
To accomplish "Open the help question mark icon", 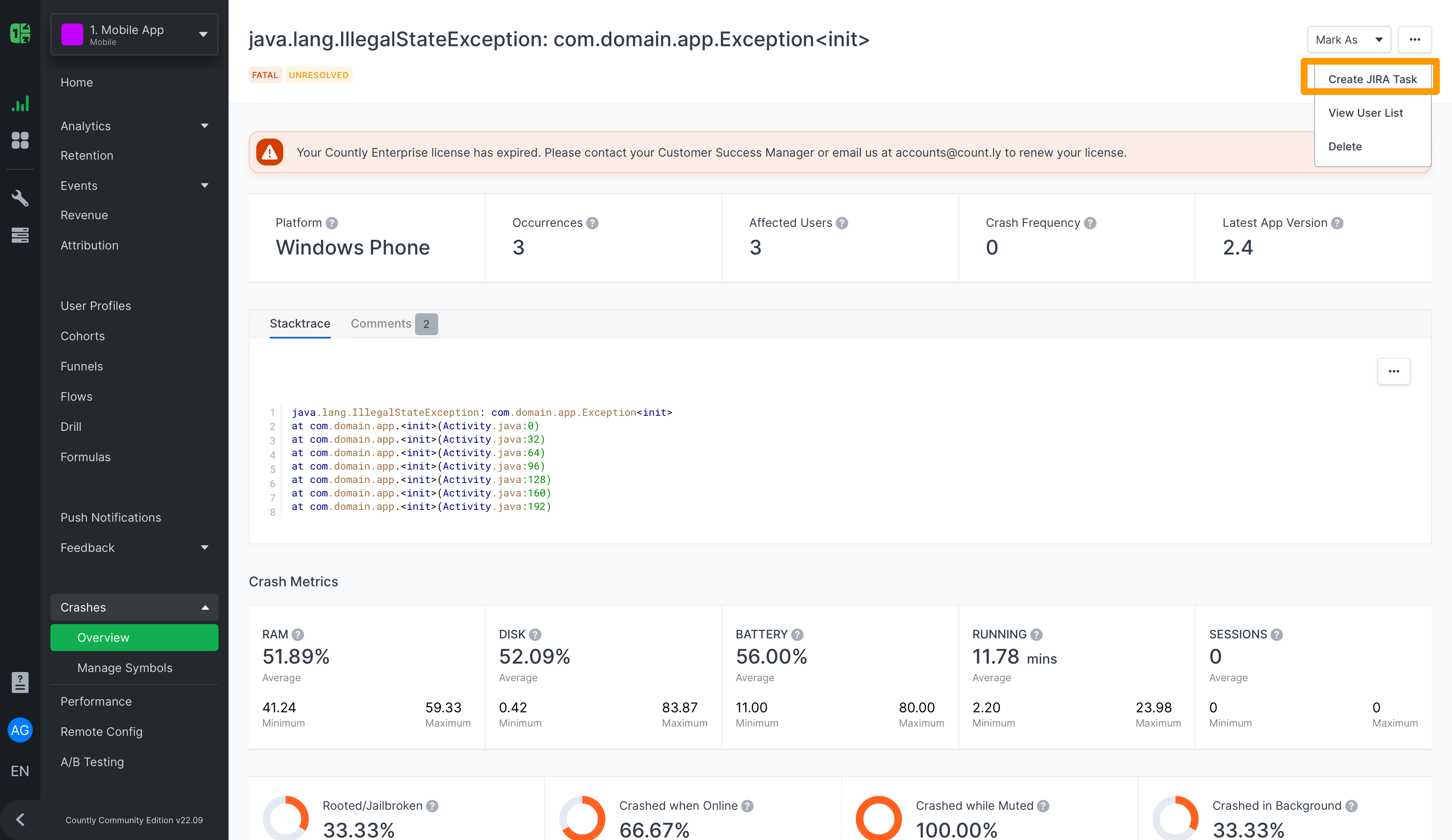I will coord(20,683).
